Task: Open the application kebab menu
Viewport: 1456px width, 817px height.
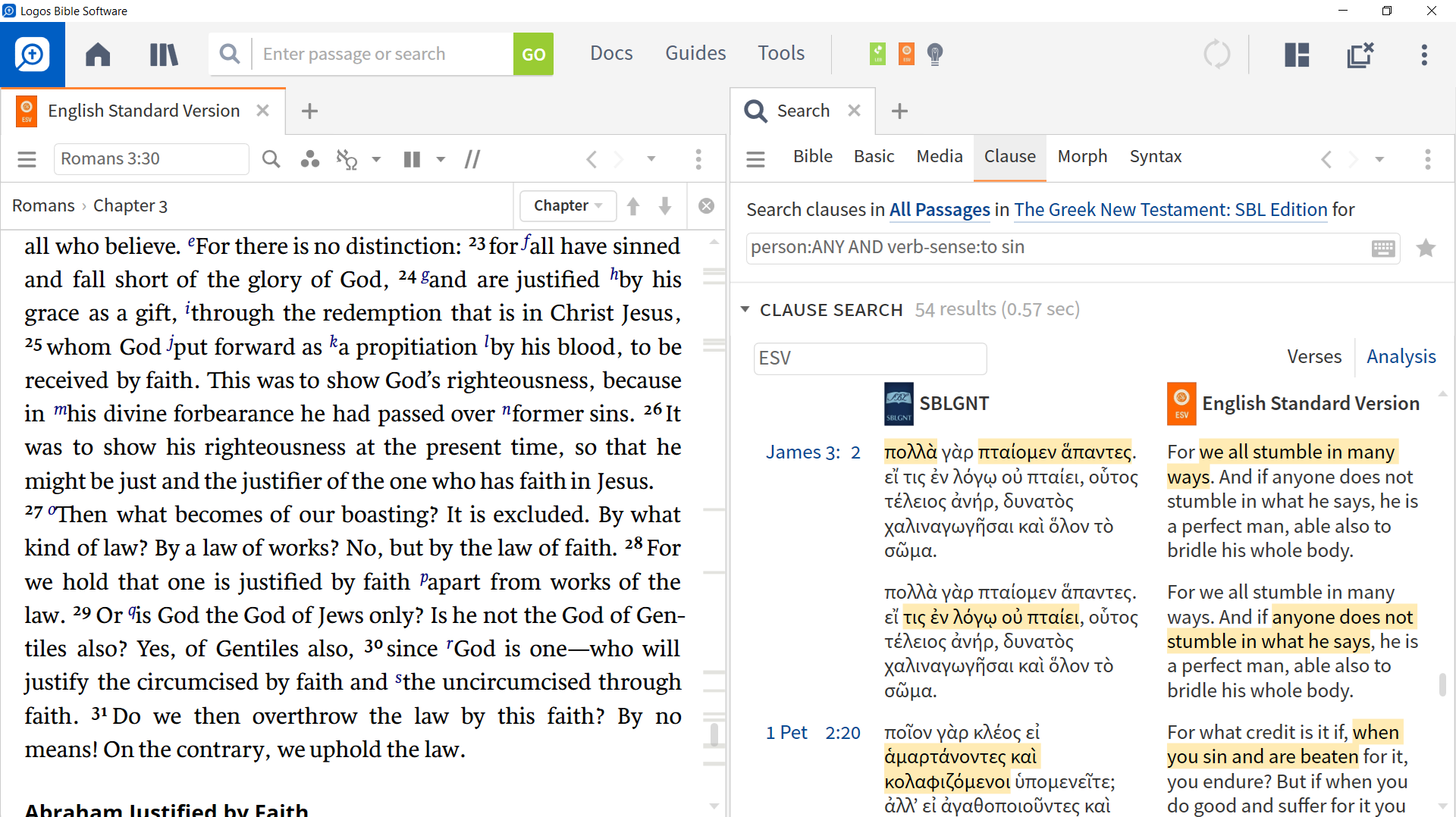Action: [x=1424, y=54]
